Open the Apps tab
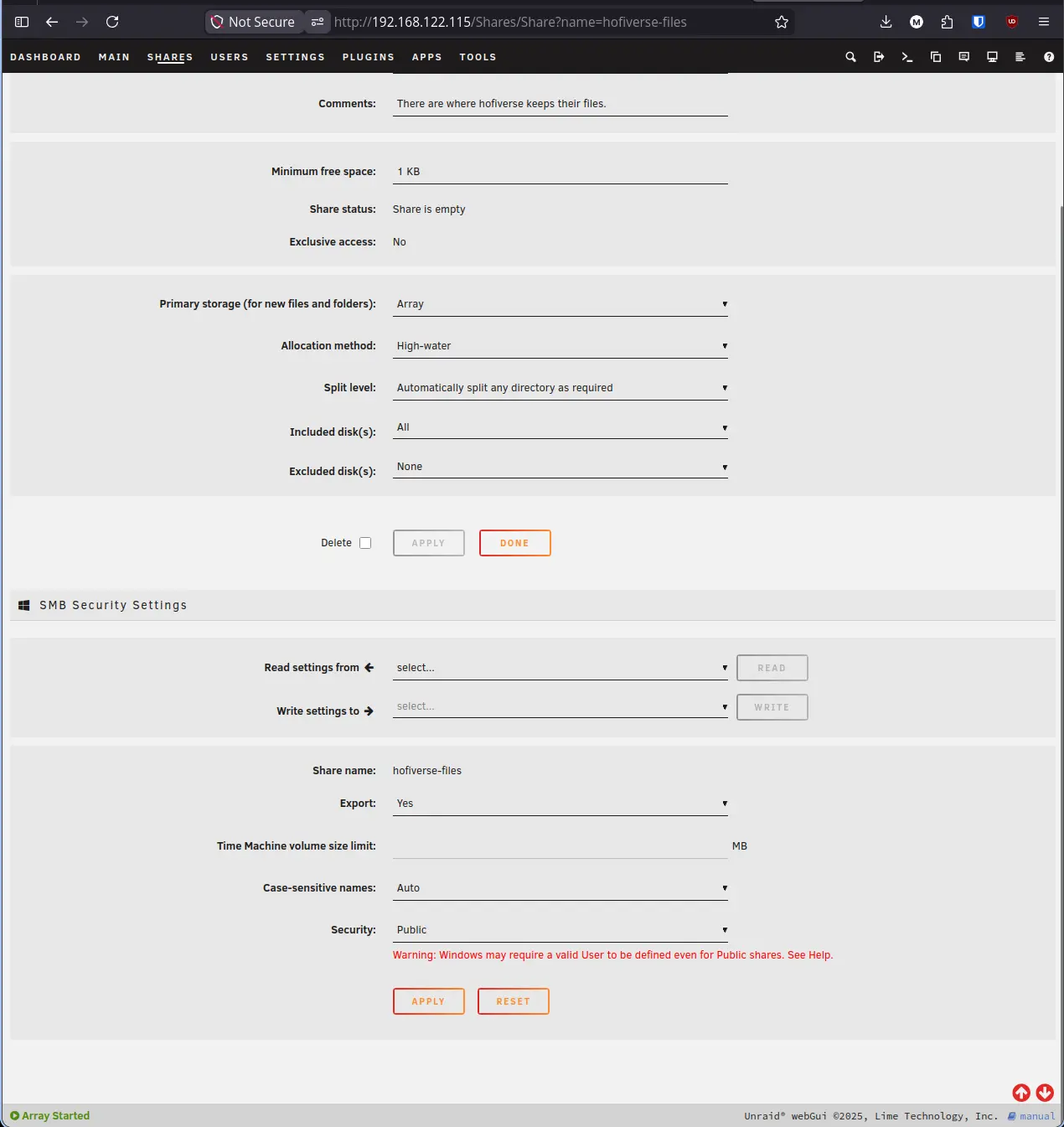 426,57
